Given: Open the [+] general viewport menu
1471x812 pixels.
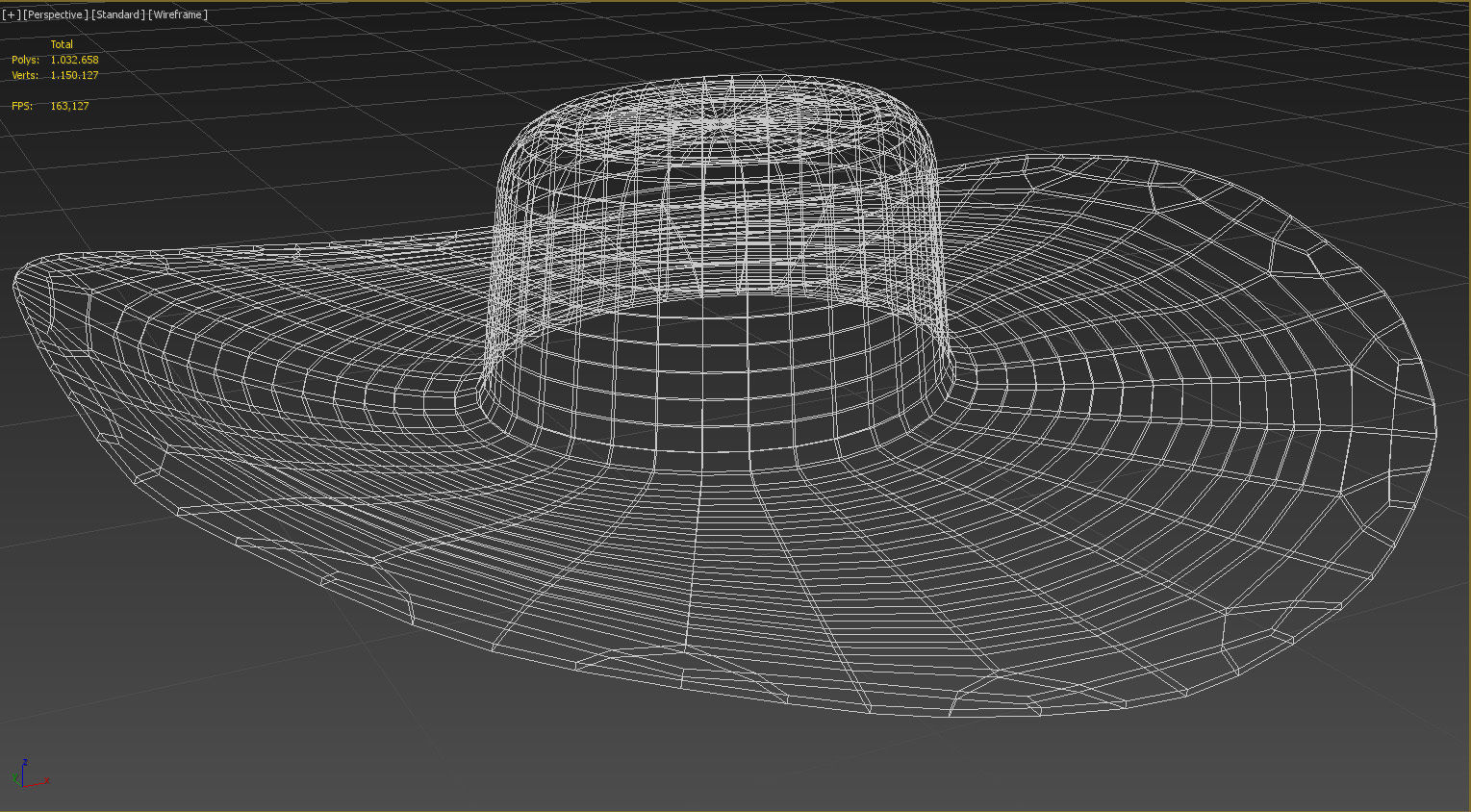Looking at the screenshot, I should (x=12, y=14).
